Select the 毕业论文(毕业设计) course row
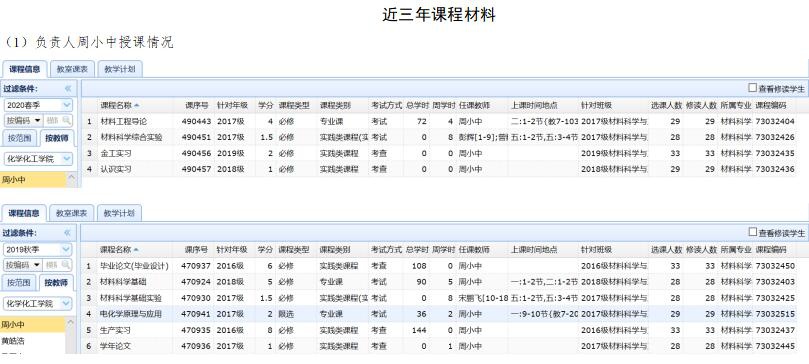 440,266
